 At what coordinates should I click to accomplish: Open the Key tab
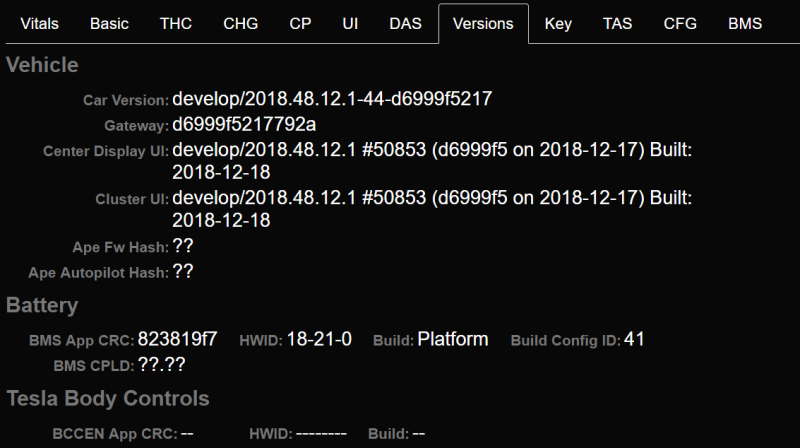click(558, 24)
